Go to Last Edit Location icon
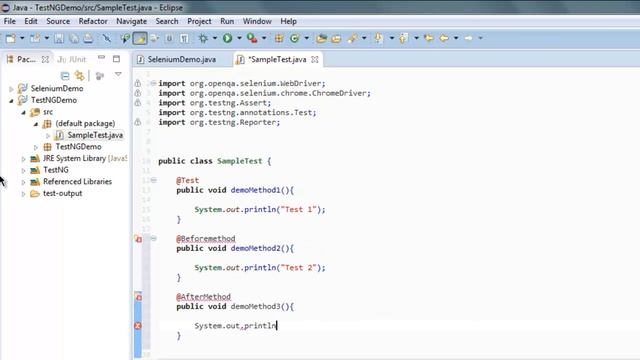 point(429,38)
